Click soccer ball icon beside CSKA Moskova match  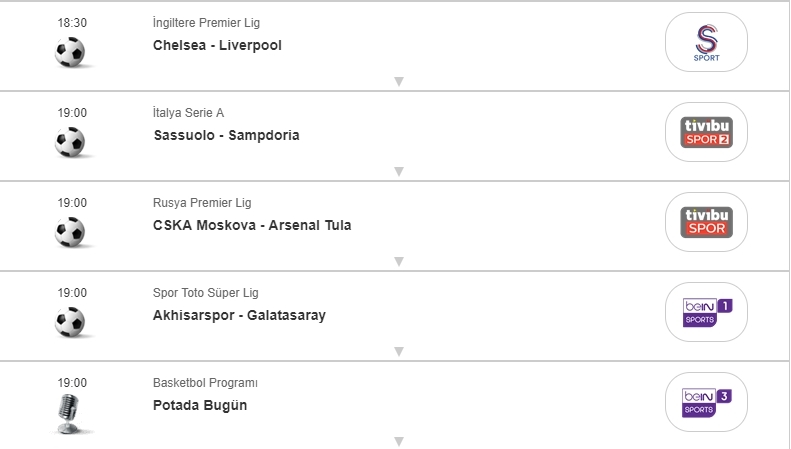[x=71, y=232]
